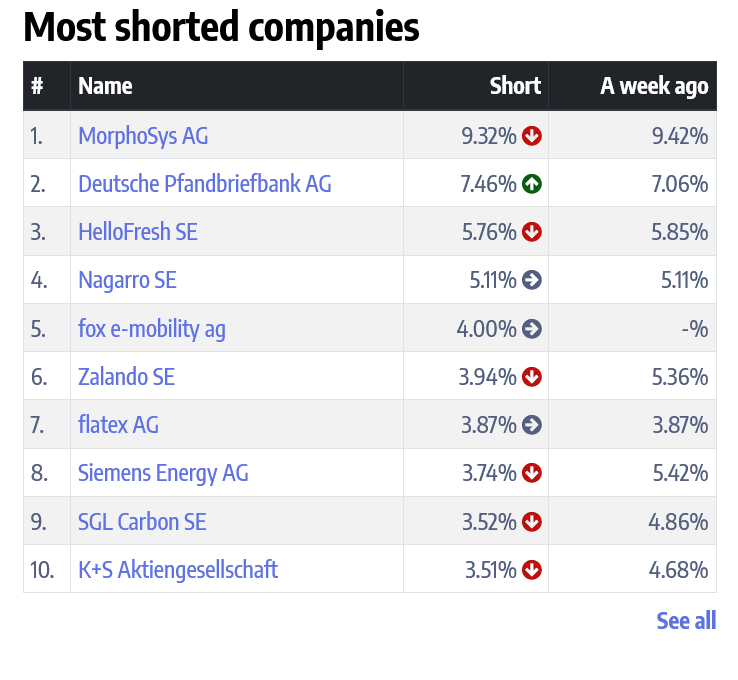Click red down arrow beside SGL Carbon

pos(532,522)
